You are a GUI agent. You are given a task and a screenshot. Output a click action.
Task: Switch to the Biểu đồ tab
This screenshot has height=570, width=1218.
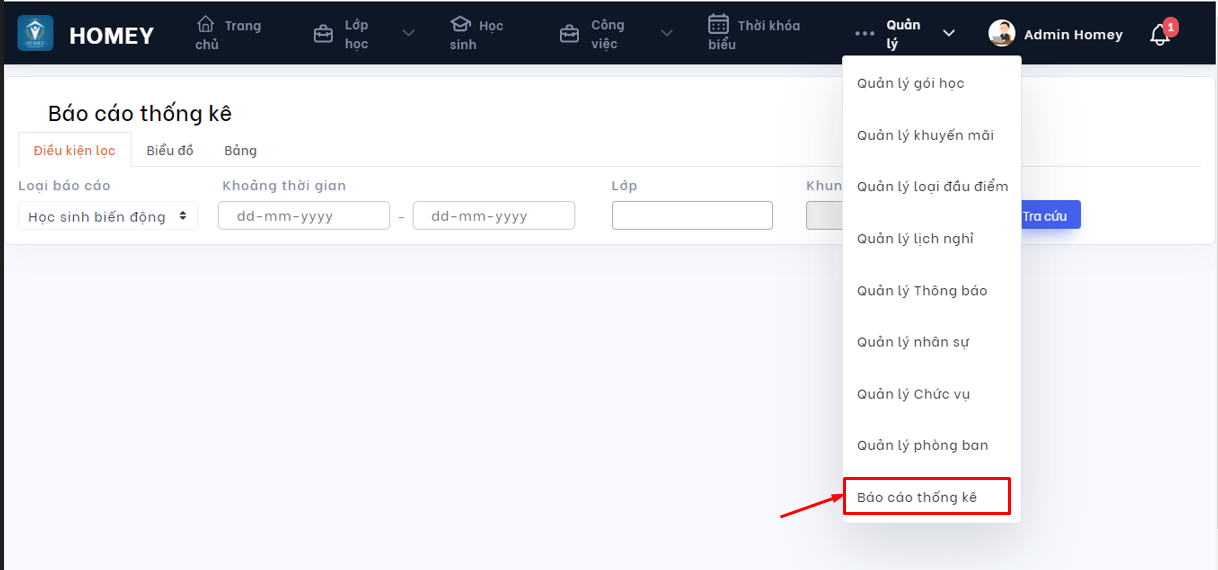(x=170, y=150)
